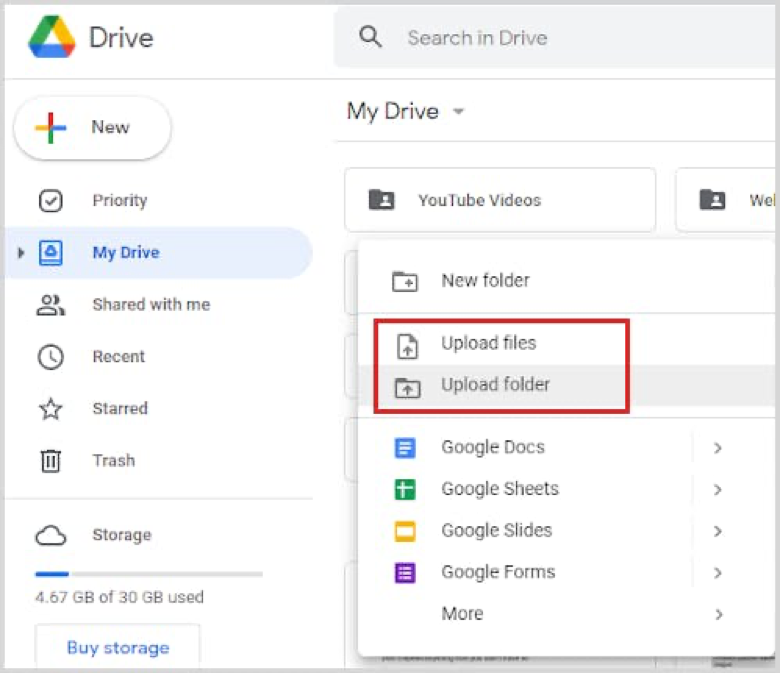This screenshot has width=780, height=673.
Task: Expand the More submenu chevron
Action: [x=717, y=614]
